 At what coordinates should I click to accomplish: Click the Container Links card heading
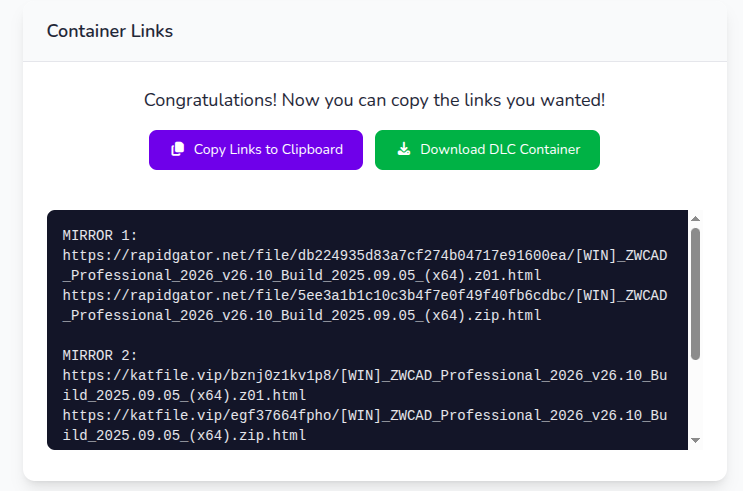[x=110, y=31]
